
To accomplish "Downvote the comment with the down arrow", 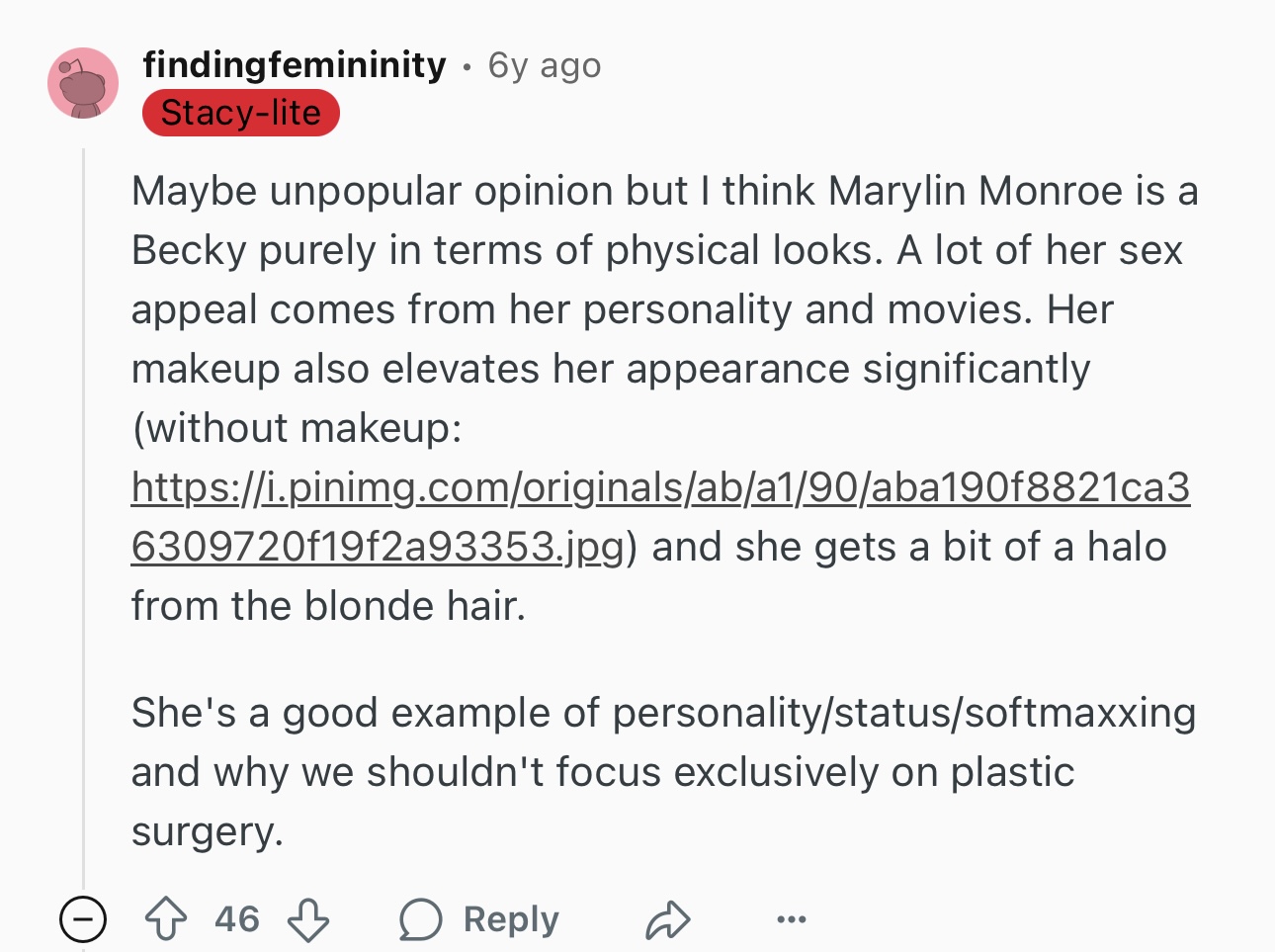I will (308, 919).
